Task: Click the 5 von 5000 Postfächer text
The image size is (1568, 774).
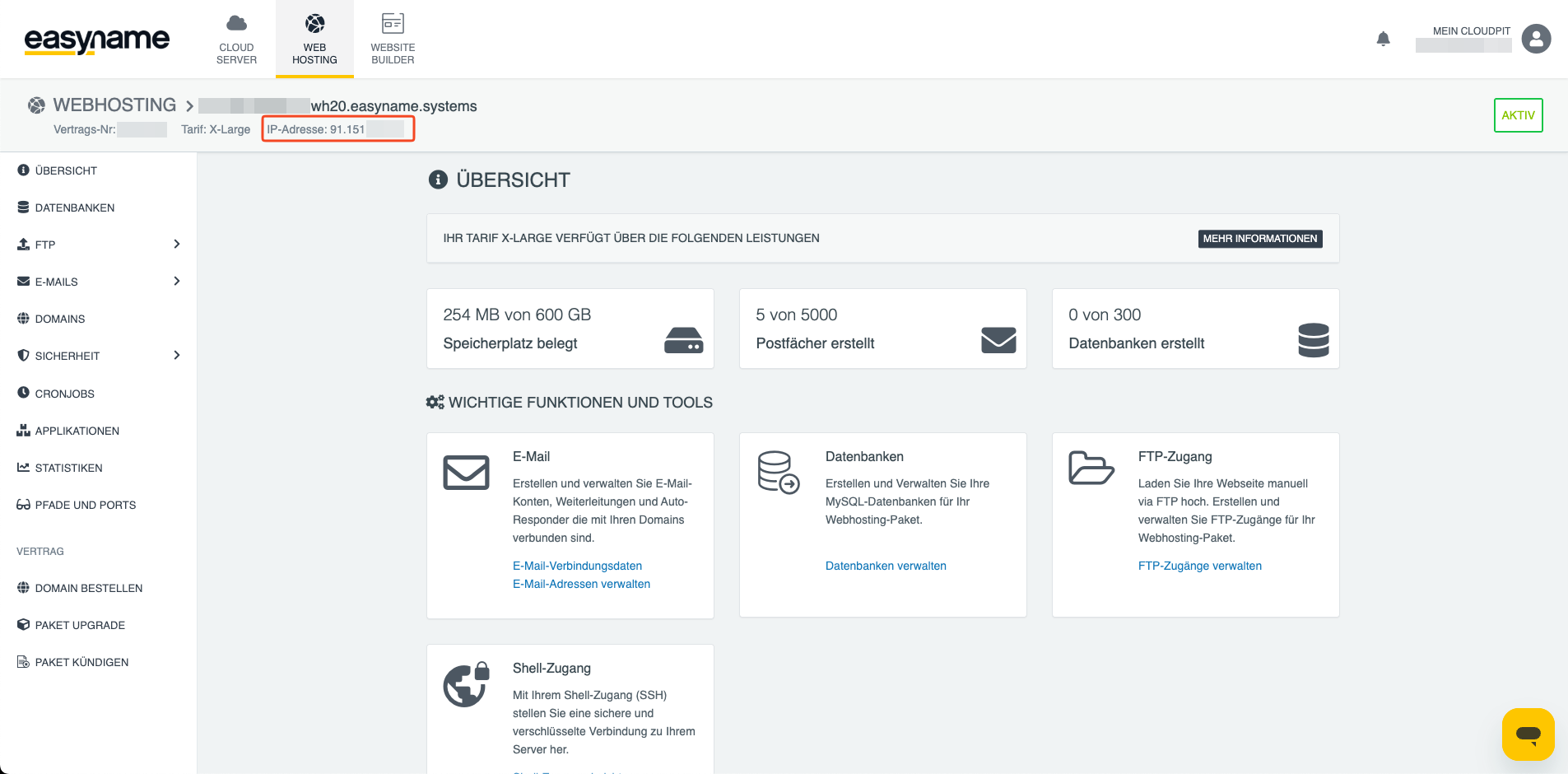Action: (796, 315)
